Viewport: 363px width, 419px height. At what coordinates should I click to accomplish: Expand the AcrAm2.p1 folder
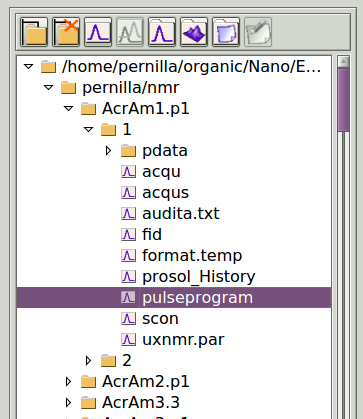click(68, 381)
